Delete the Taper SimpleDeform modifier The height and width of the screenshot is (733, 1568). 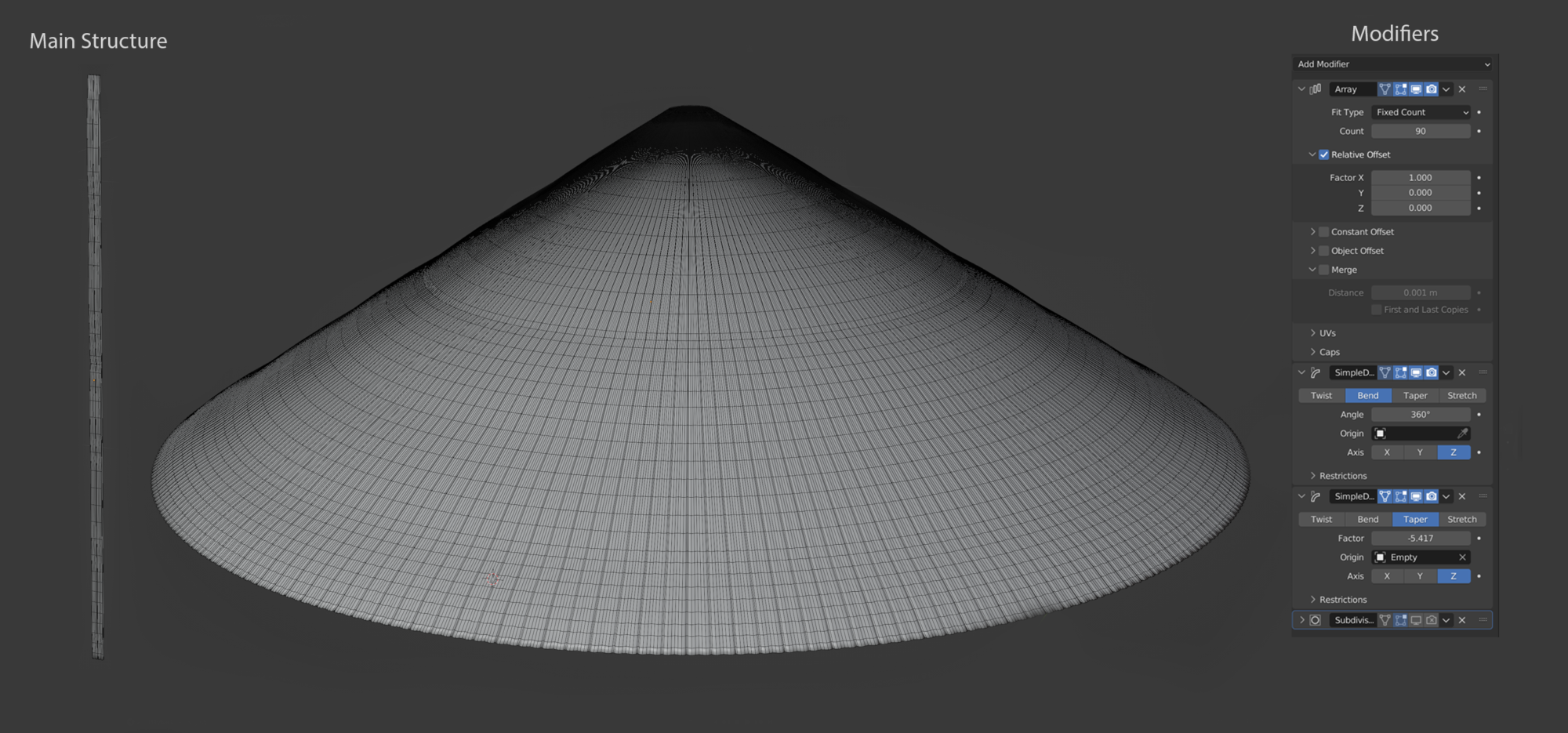[1462, 496]
